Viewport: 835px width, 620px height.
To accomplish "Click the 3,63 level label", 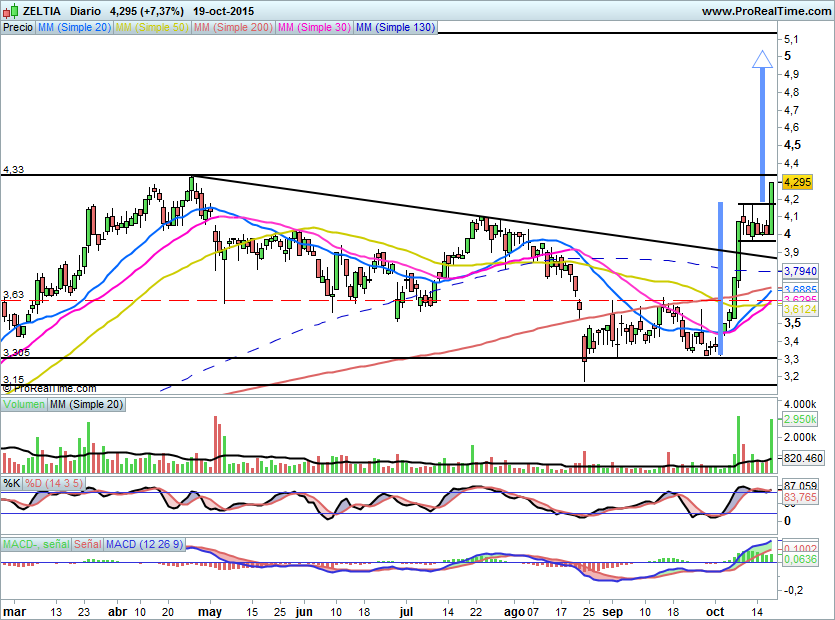I will click(13, 295).
